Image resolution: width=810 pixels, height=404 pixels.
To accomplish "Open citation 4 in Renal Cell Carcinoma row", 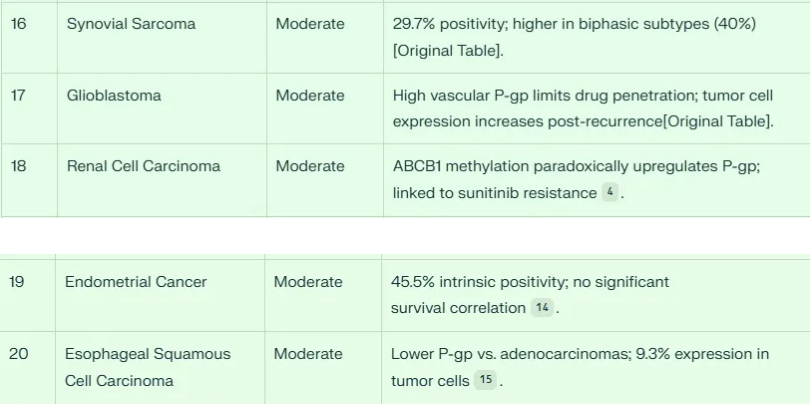I will coord(610,193).
